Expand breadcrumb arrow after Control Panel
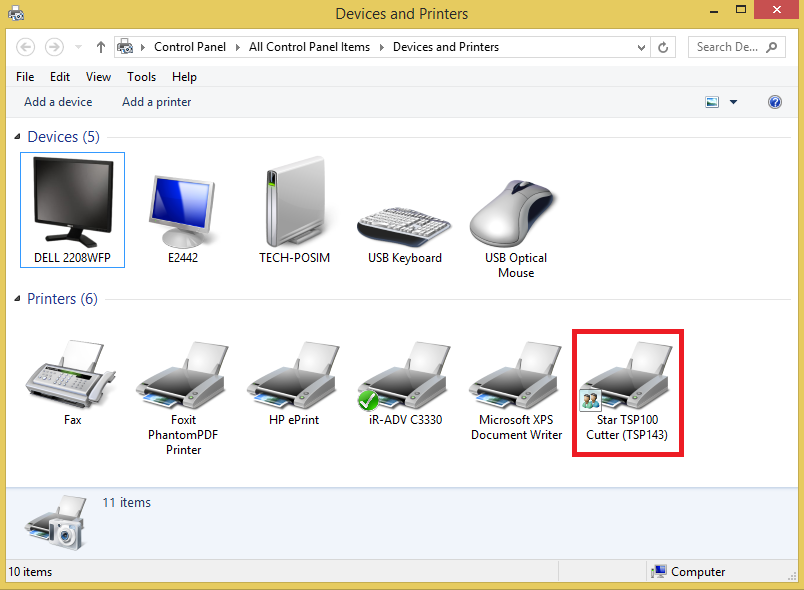804x590 pixels. [x=237, y=47]
